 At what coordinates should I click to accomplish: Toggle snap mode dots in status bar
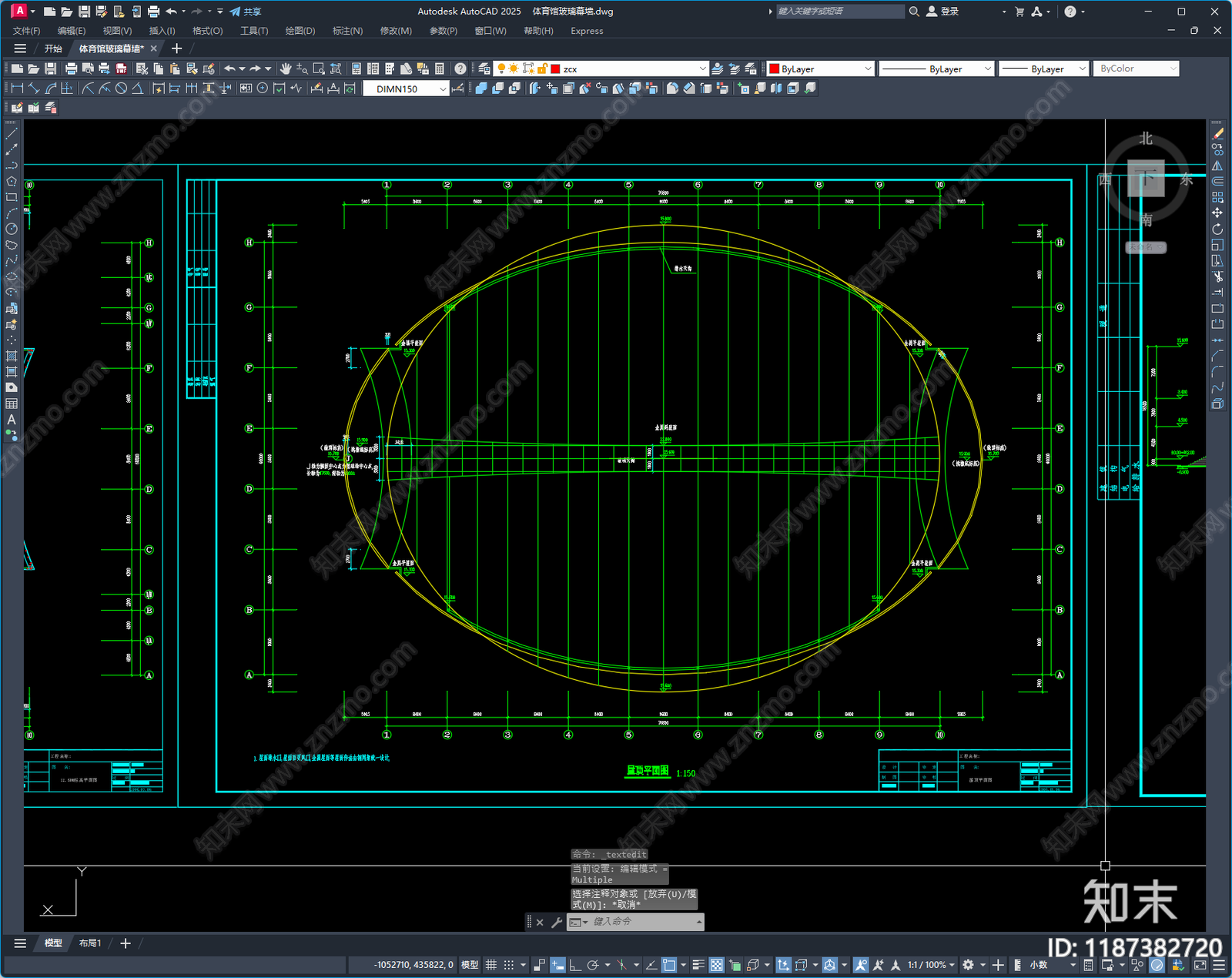point(509,965)
